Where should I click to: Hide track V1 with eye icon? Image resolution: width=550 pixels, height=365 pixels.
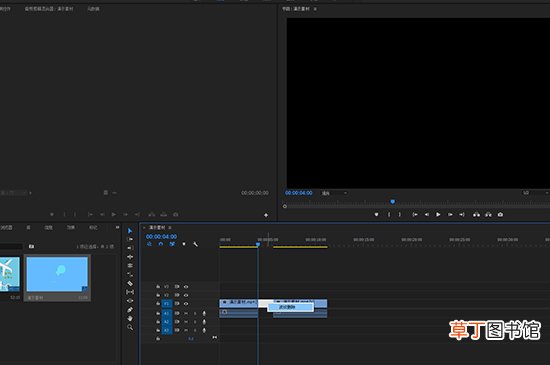(186, 304)
